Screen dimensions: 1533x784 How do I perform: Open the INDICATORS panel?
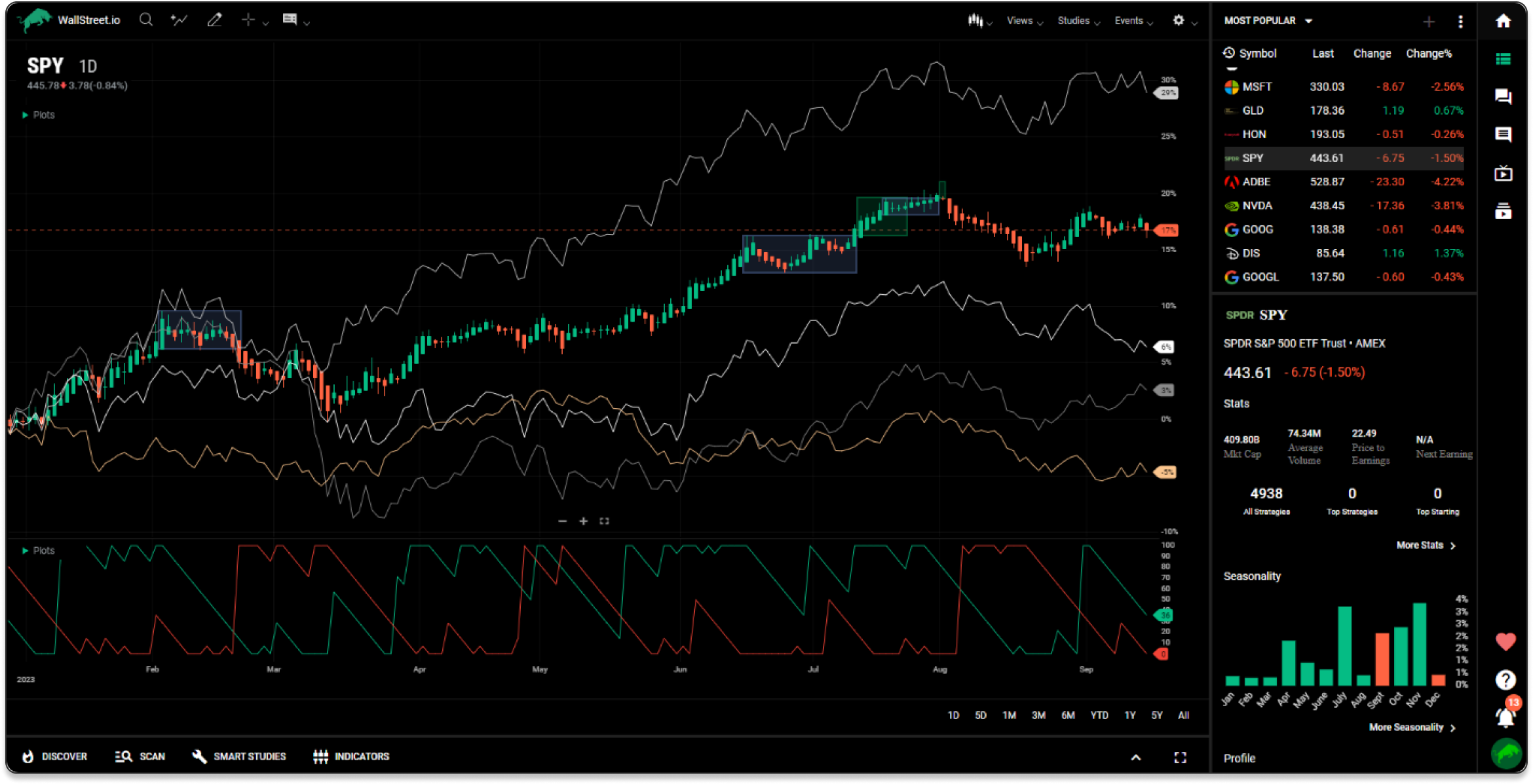point(351,756)
